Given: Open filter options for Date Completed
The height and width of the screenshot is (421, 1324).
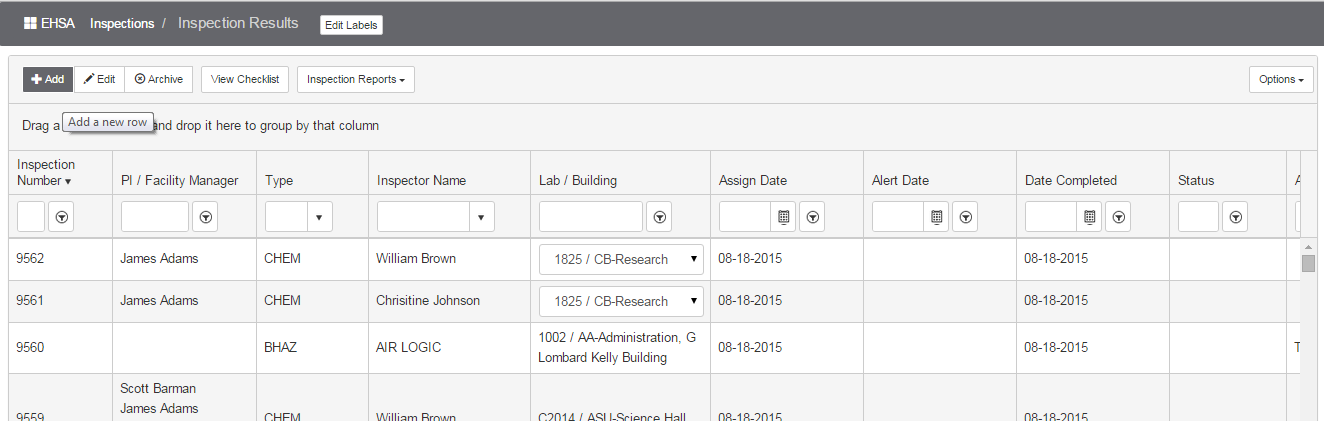Looking at the screenshot, I should pos(1119,216).
